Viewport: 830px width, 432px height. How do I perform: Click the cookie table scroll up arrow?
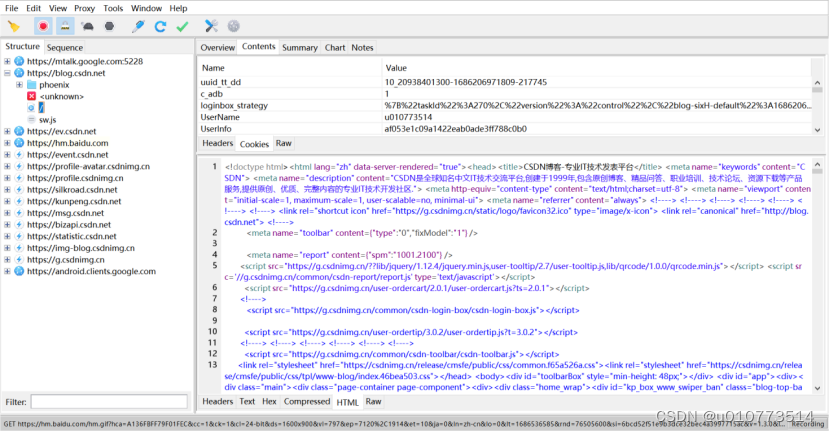point(817,83)
